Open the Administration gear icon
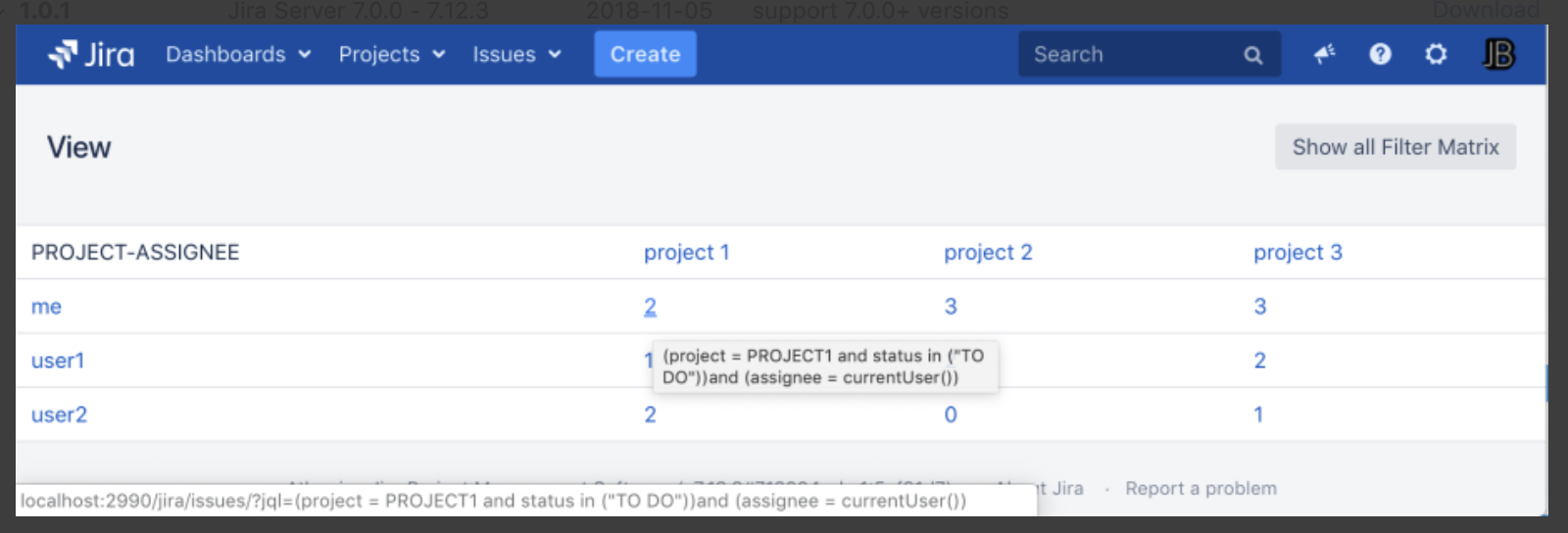 1436,55
